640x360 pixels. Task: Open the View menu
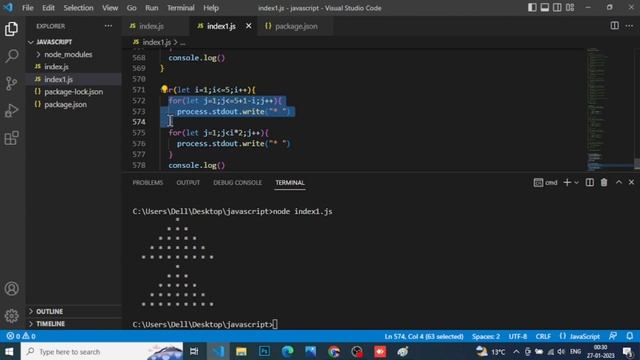(110, 8)
